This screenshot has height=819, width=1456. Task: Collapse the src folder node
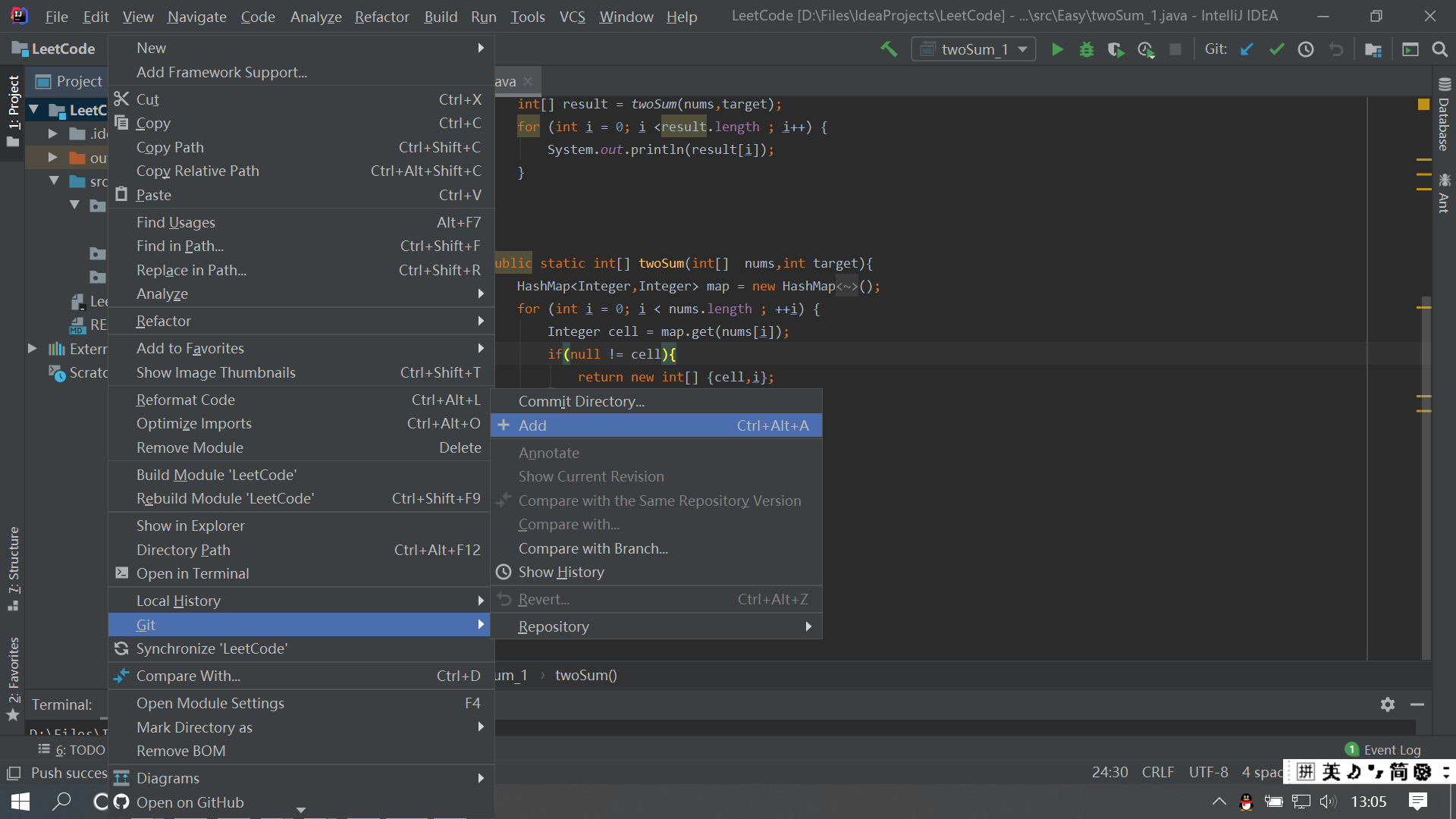click(54, 181)
